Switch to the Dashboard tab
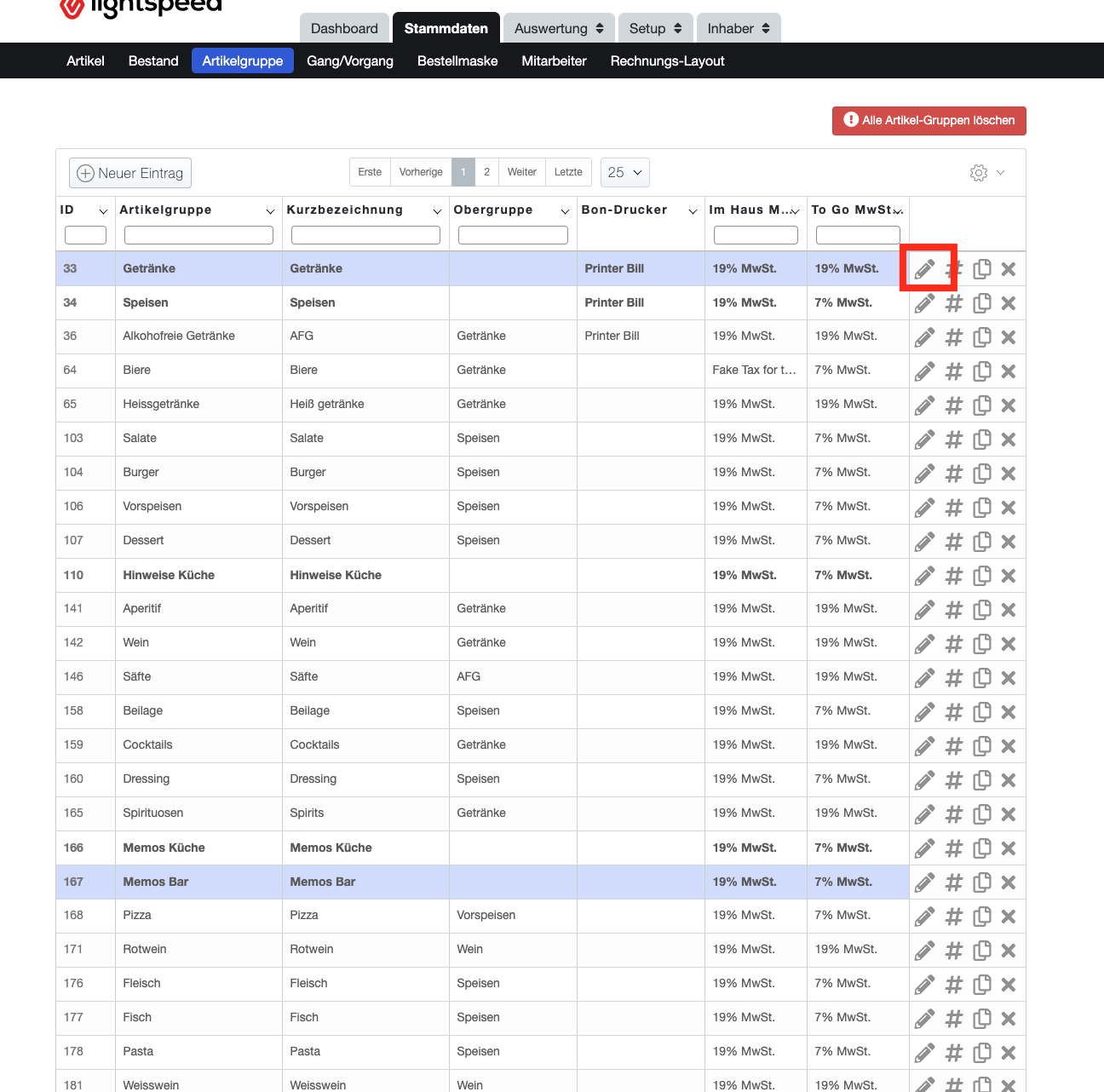1104x1092 pixels. tap(344, 28)
